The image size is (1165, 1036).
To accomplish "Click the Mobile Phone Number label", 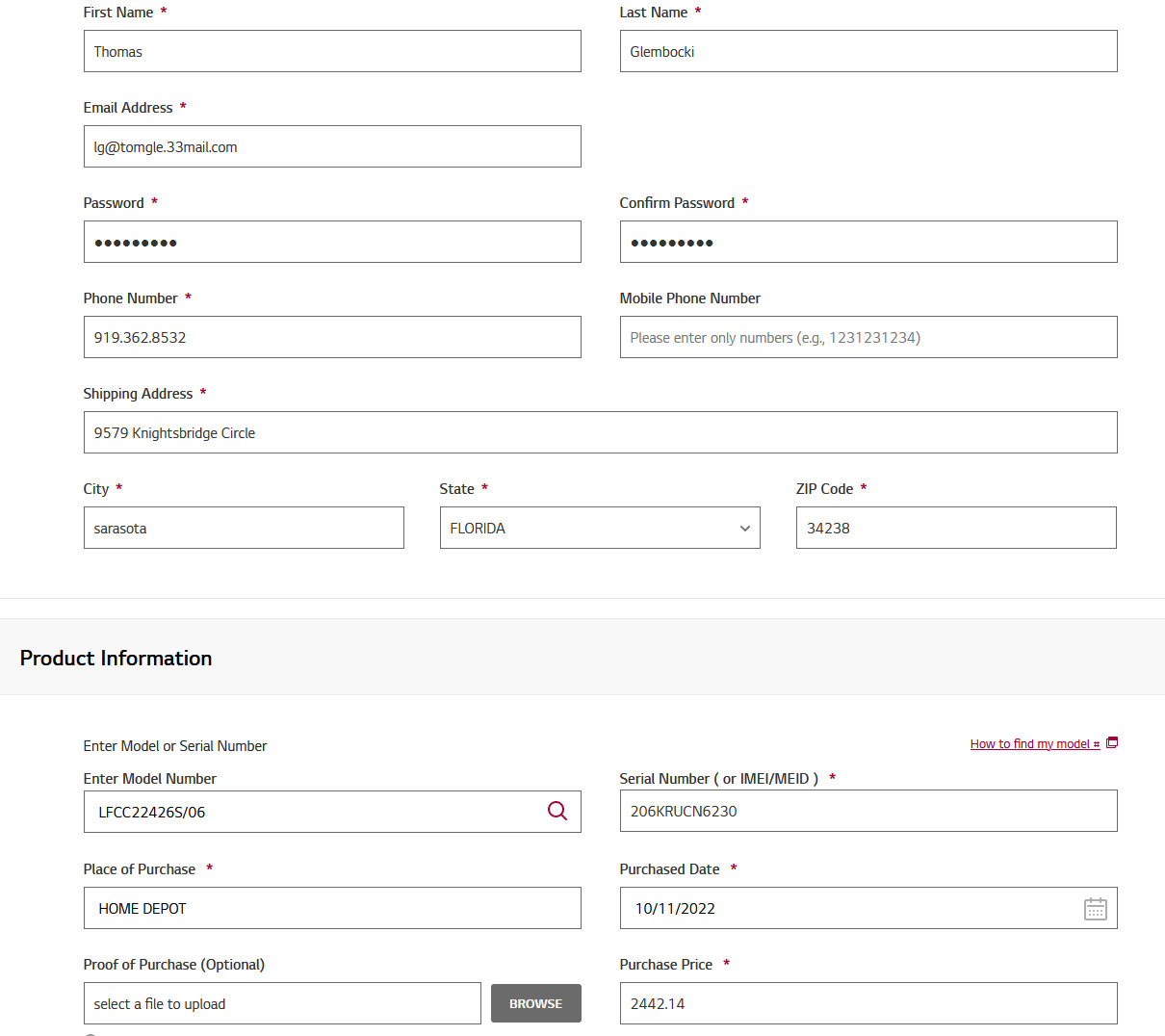I will click(690, 298).
